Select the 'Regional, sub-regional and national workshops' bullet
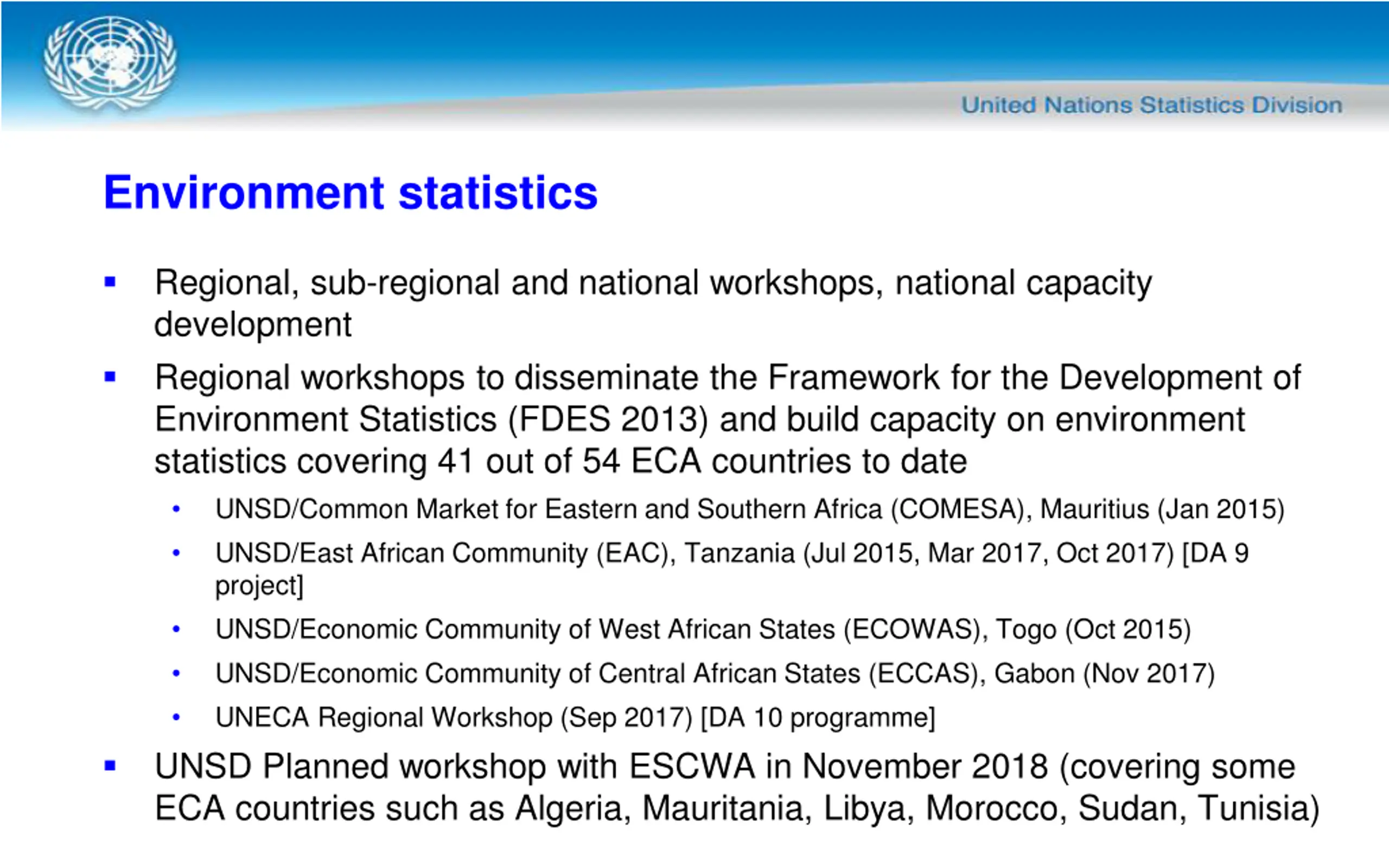 [x=653, y=304]
